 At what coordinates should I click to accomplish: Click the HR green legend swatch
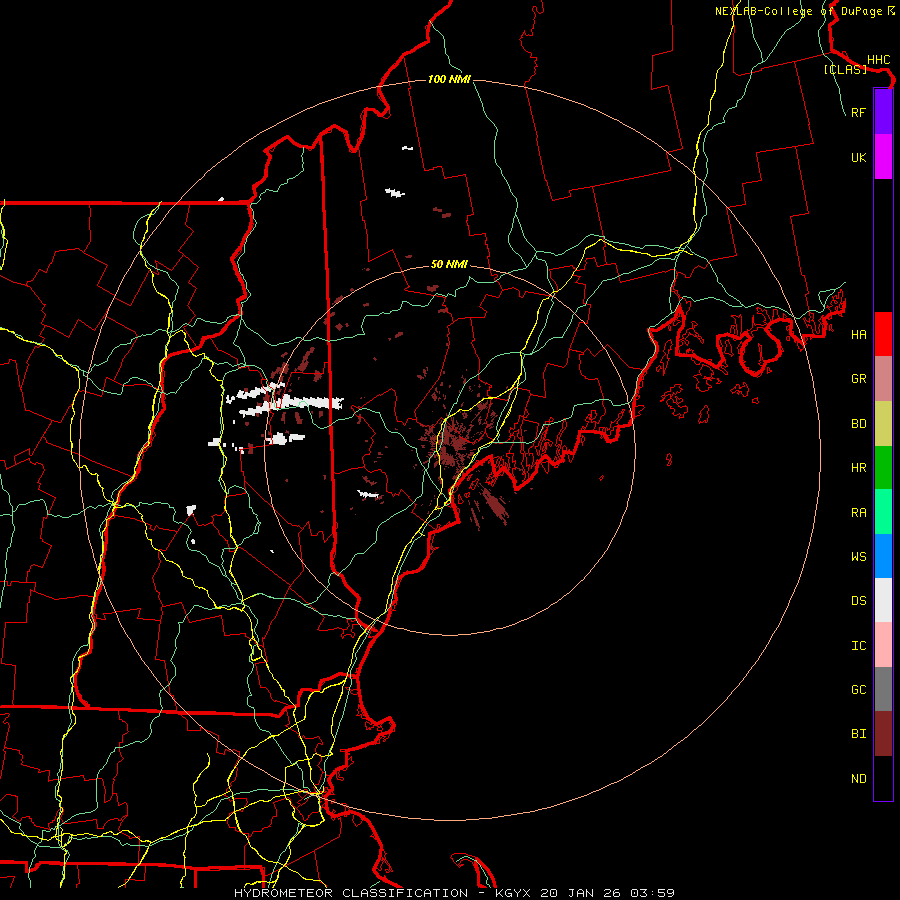coord(883,467)
